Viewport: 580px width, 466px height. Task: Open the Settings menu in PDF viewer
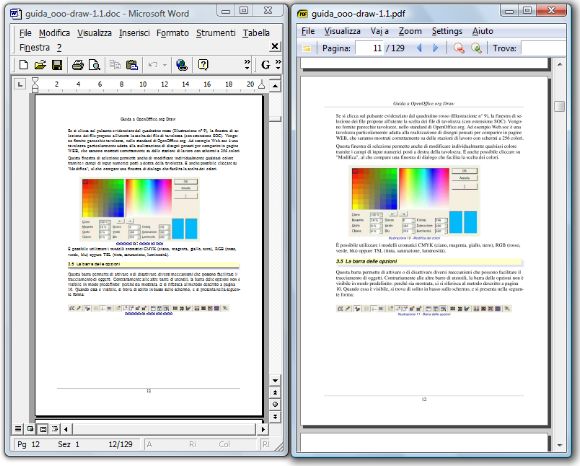click(x=447, y=31)
